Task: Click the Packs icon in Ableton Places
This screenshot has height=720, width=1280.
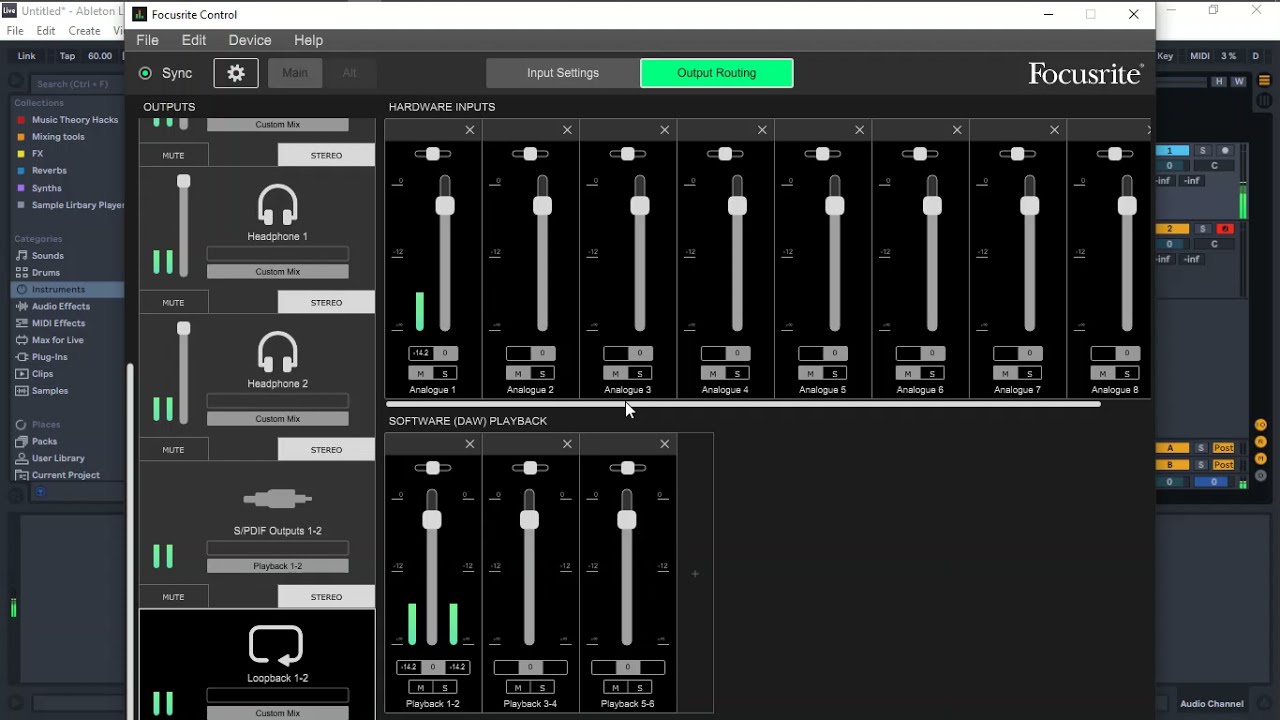Action: [21, 441]
